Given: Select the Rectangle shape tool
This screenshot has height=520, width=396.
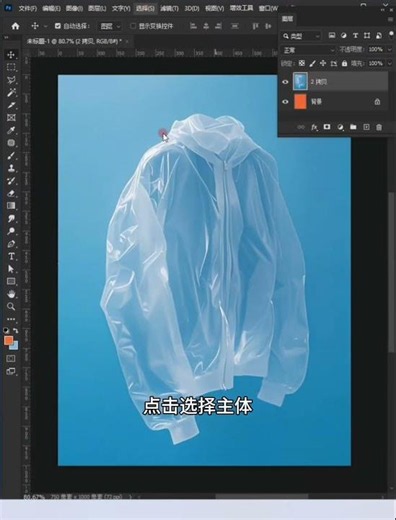Looking at the screenshot, I should [x=11, y=281].
